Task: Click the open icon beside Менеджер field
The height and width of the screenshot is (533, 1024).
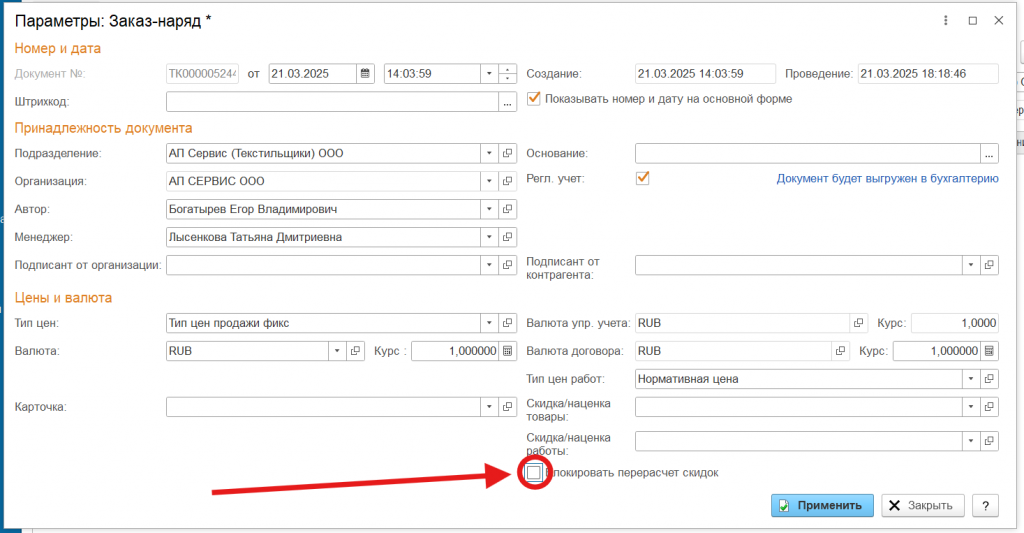Action: pyautogui.click(x=508, y=237)
